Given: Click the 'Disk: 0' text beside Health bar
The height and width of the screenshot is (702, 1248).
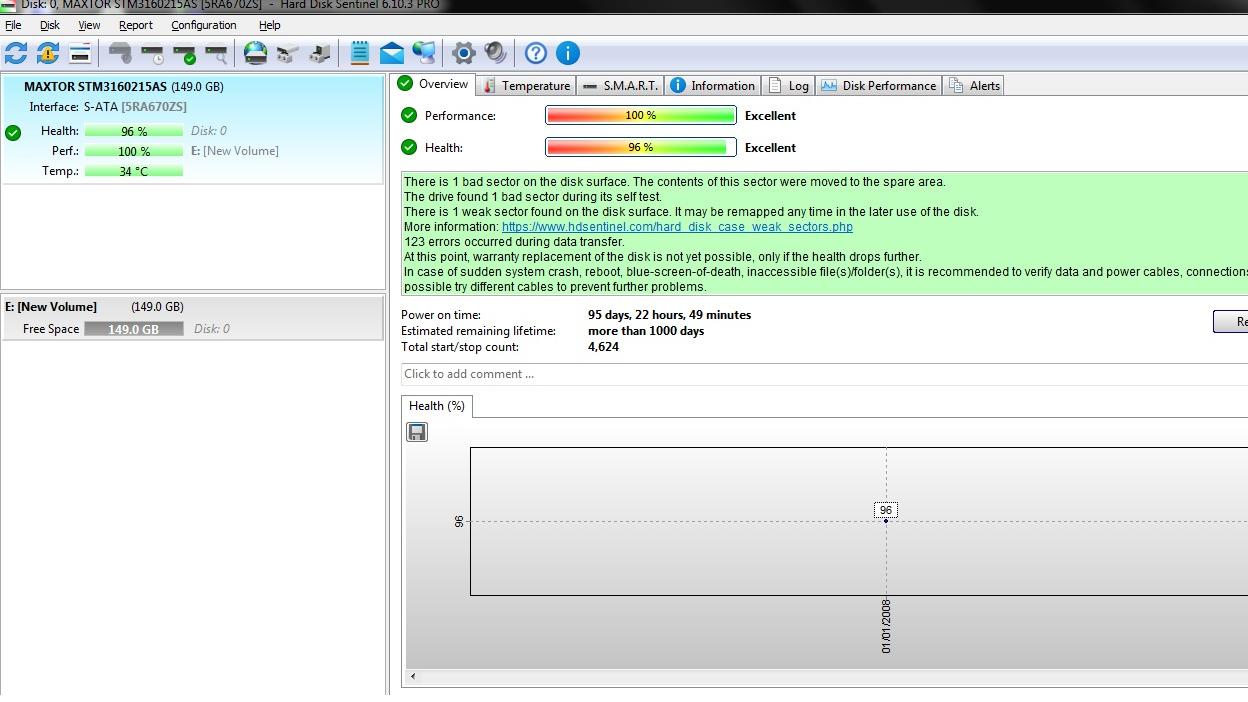Looking at the screenshot, I should (209, 131).
